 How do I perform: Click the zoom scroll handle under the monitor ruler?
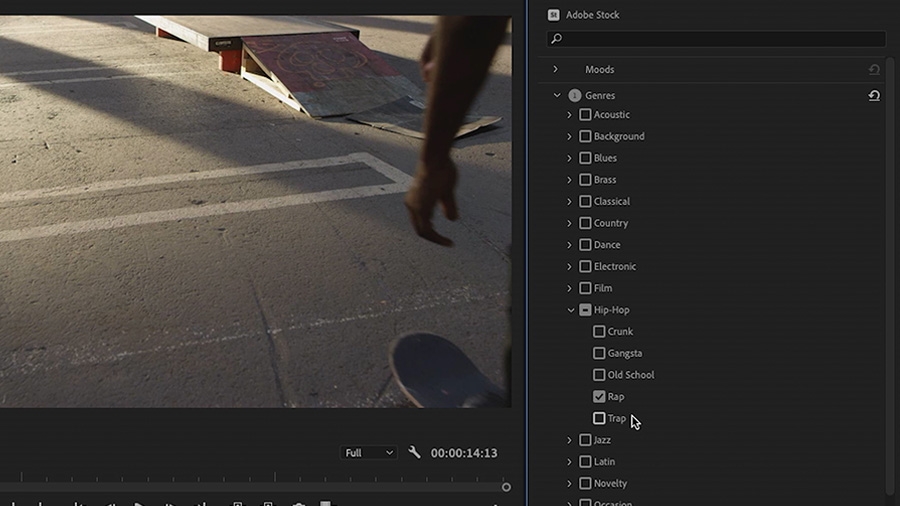tap(506, 487)
